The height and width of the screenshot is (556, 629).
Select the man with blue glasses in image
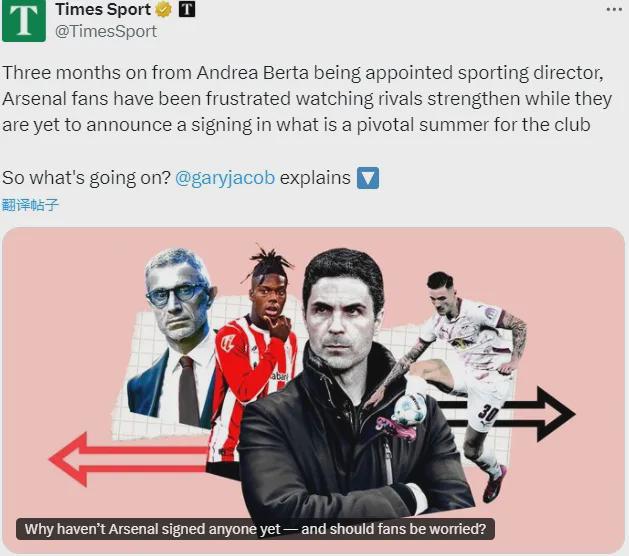174,338
